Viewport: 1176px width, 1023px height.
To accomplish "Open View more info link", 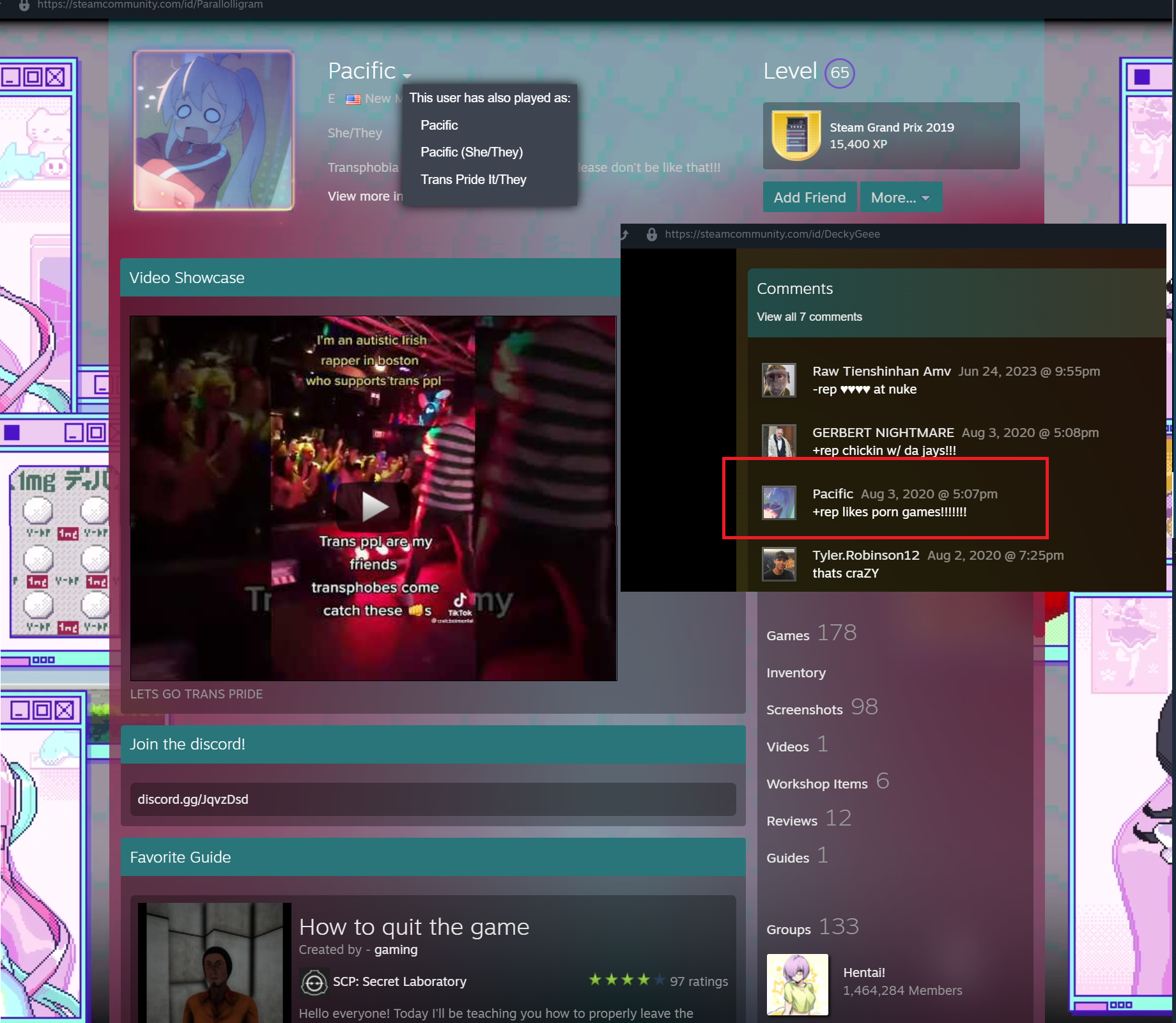I will click(x=366, y=196).
